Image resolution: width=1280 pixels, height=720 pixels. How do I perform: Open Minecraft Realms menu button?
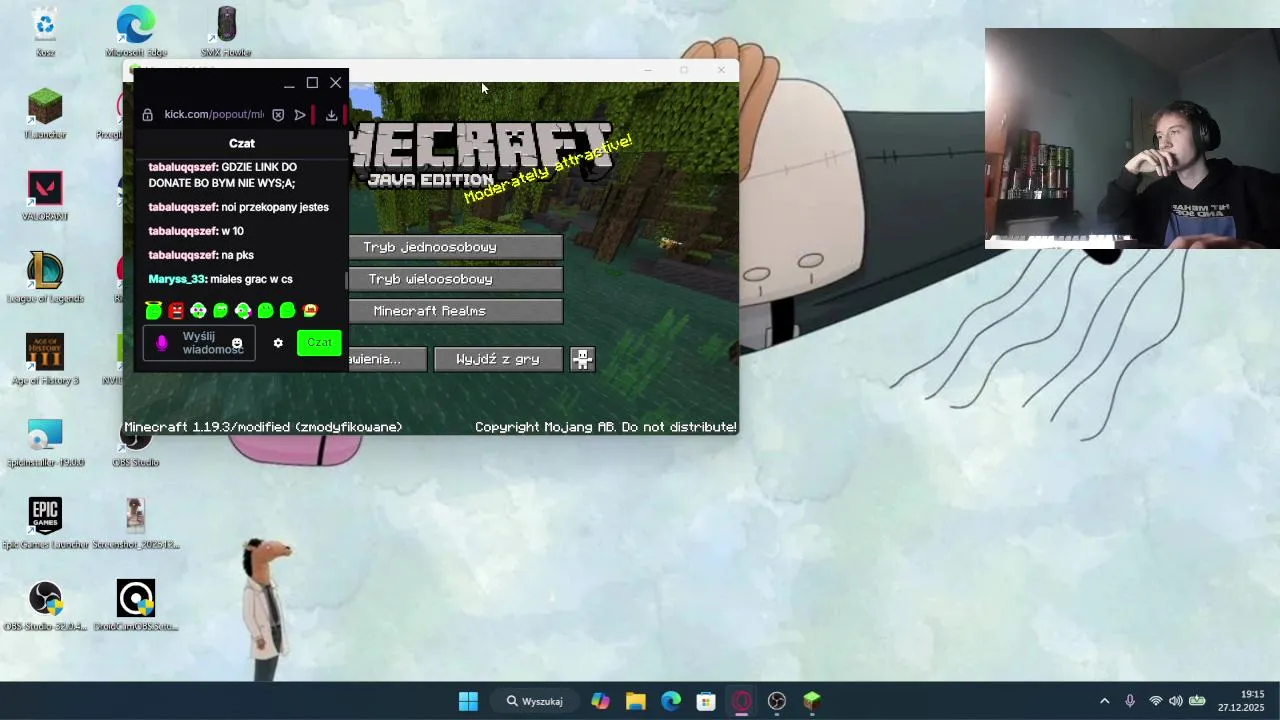pos(455,311)
